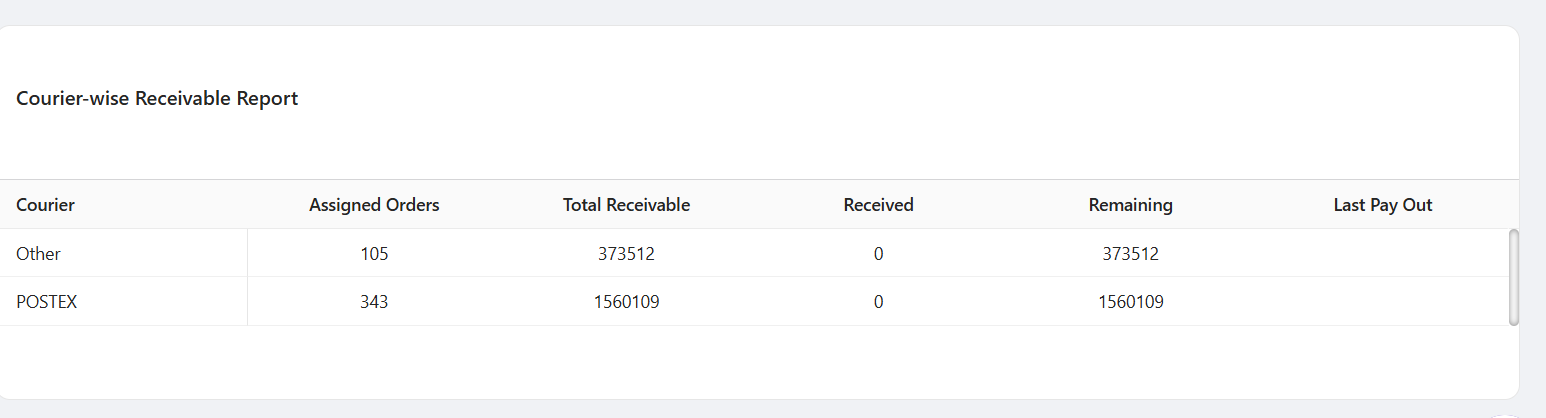Screen dimensions: 1546x418
Task: Click the Assigned Orders column header
Action: tap(374, 205)
